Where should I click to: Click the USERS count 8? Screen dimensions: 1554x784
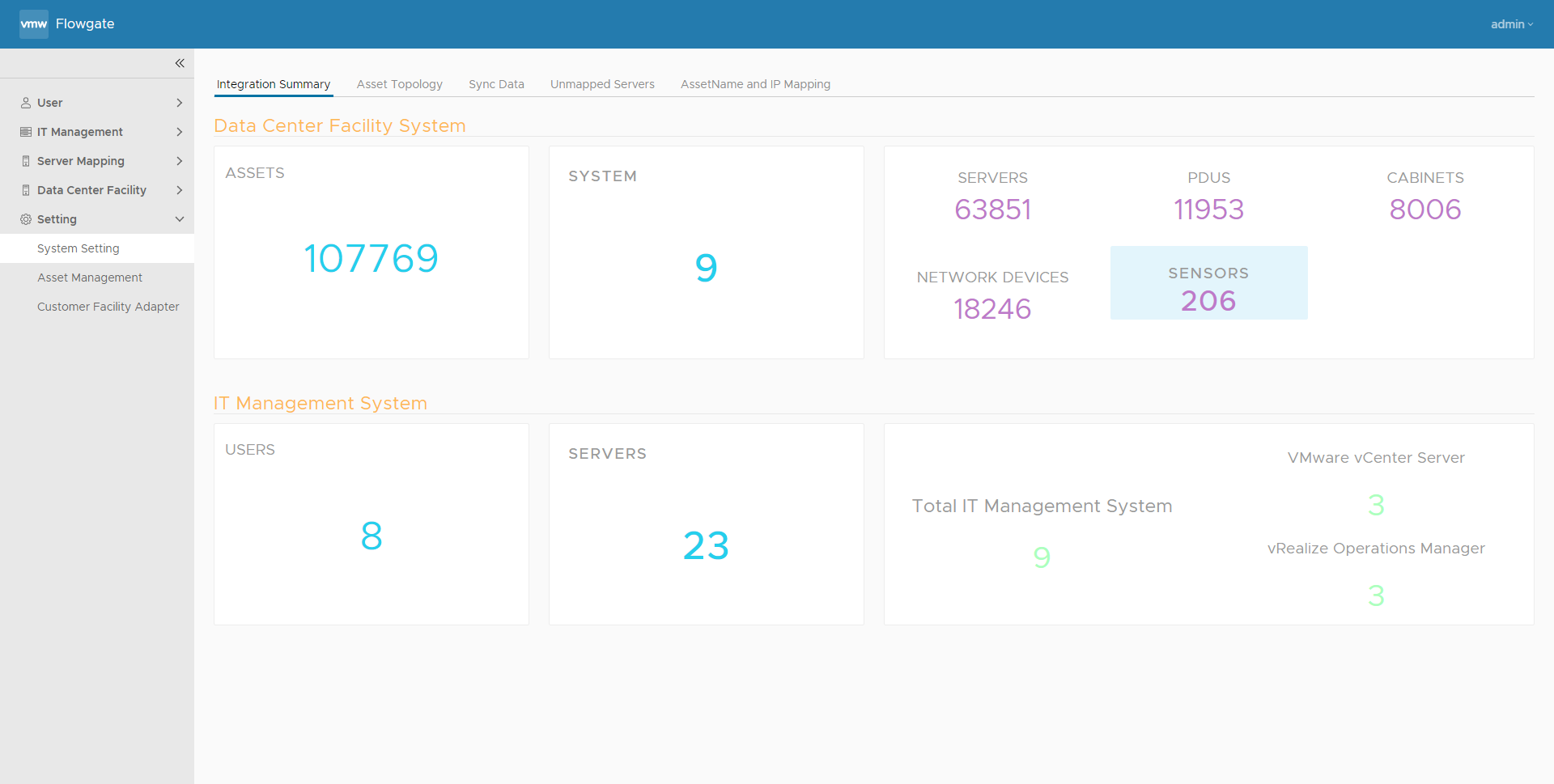coord(372,536)
